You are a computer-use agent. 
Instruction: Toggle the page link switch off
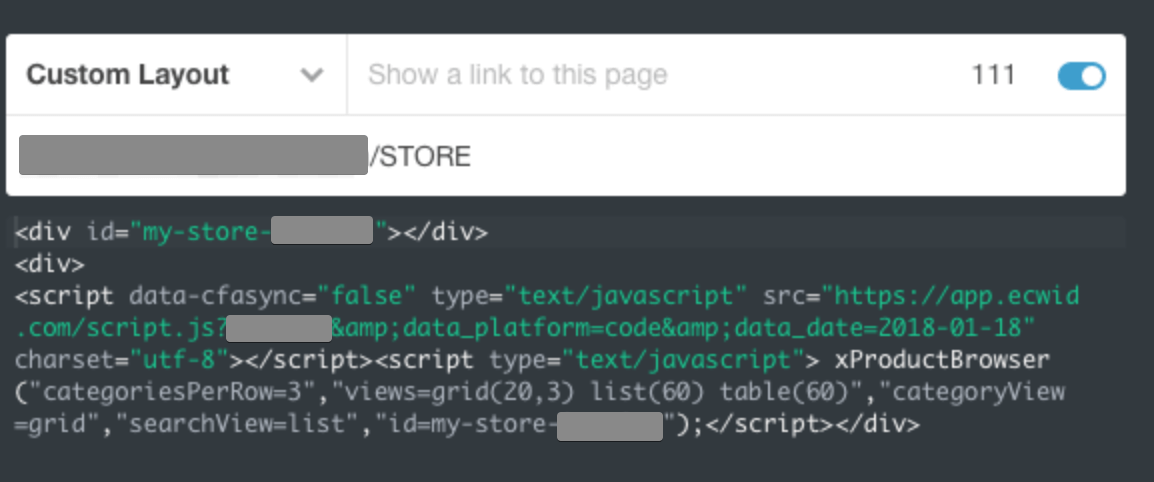click(1081, 75)
